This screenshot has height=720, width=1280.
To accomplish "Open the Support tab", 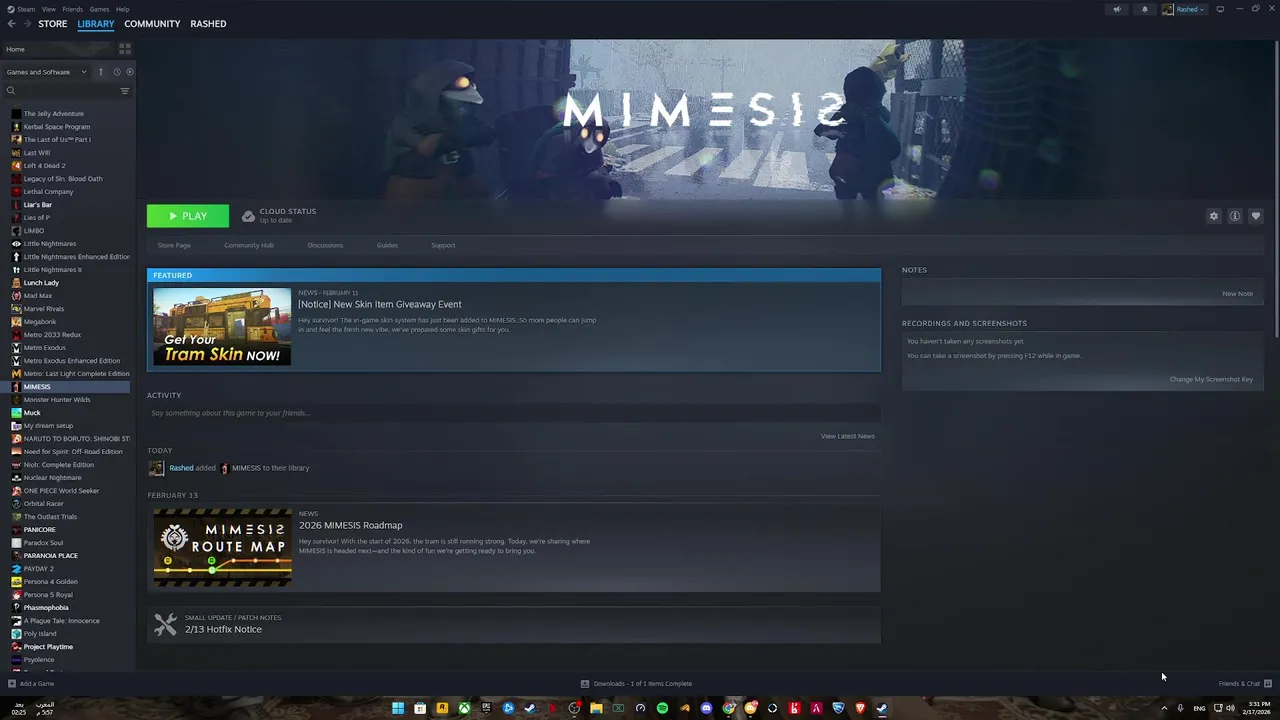I will tap(443, 245).
